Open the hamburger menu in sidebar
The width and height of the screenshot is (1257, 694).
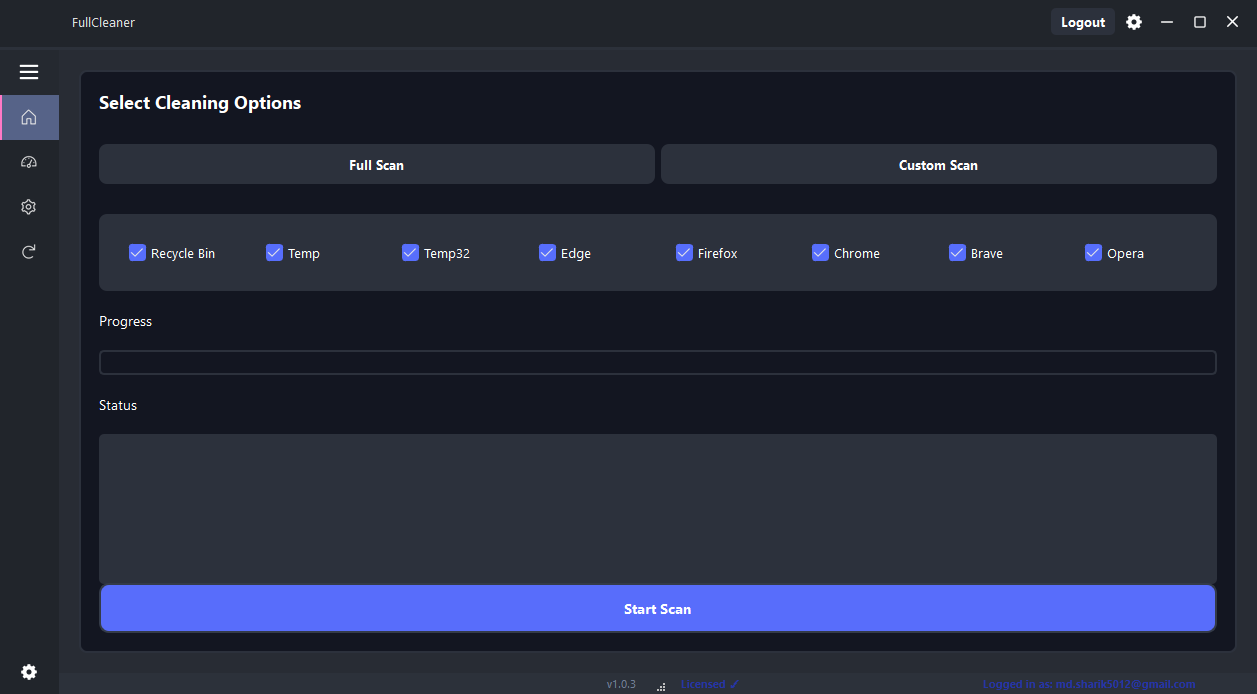(29, 72)
